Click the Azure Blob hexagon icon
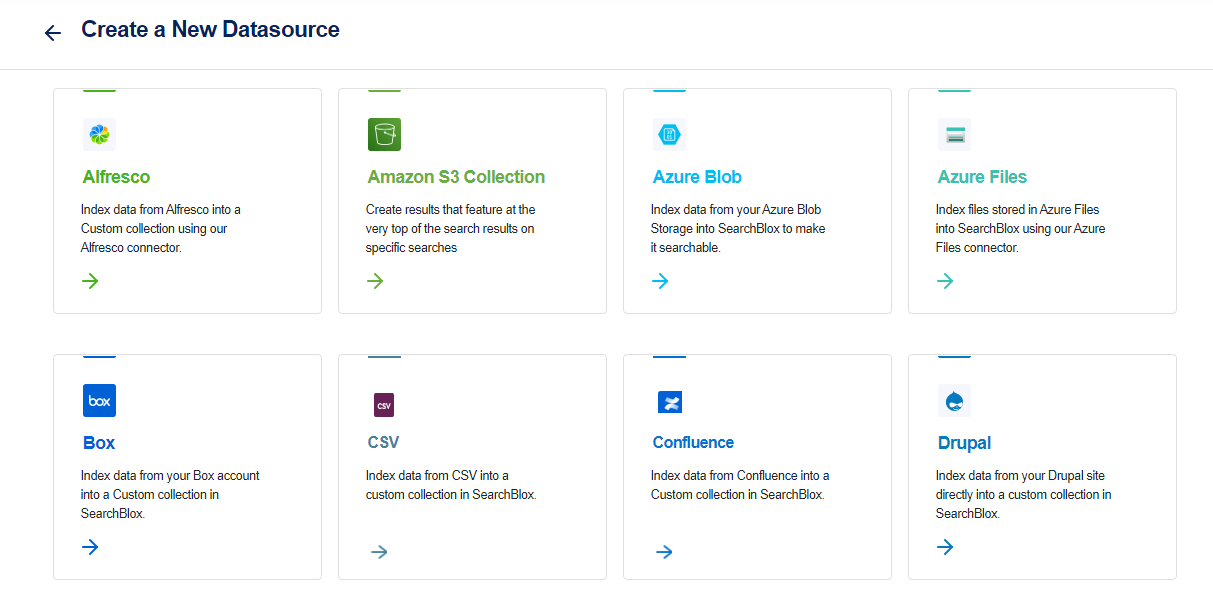Screen dimensions: 1213x606 tap(669, 134)
